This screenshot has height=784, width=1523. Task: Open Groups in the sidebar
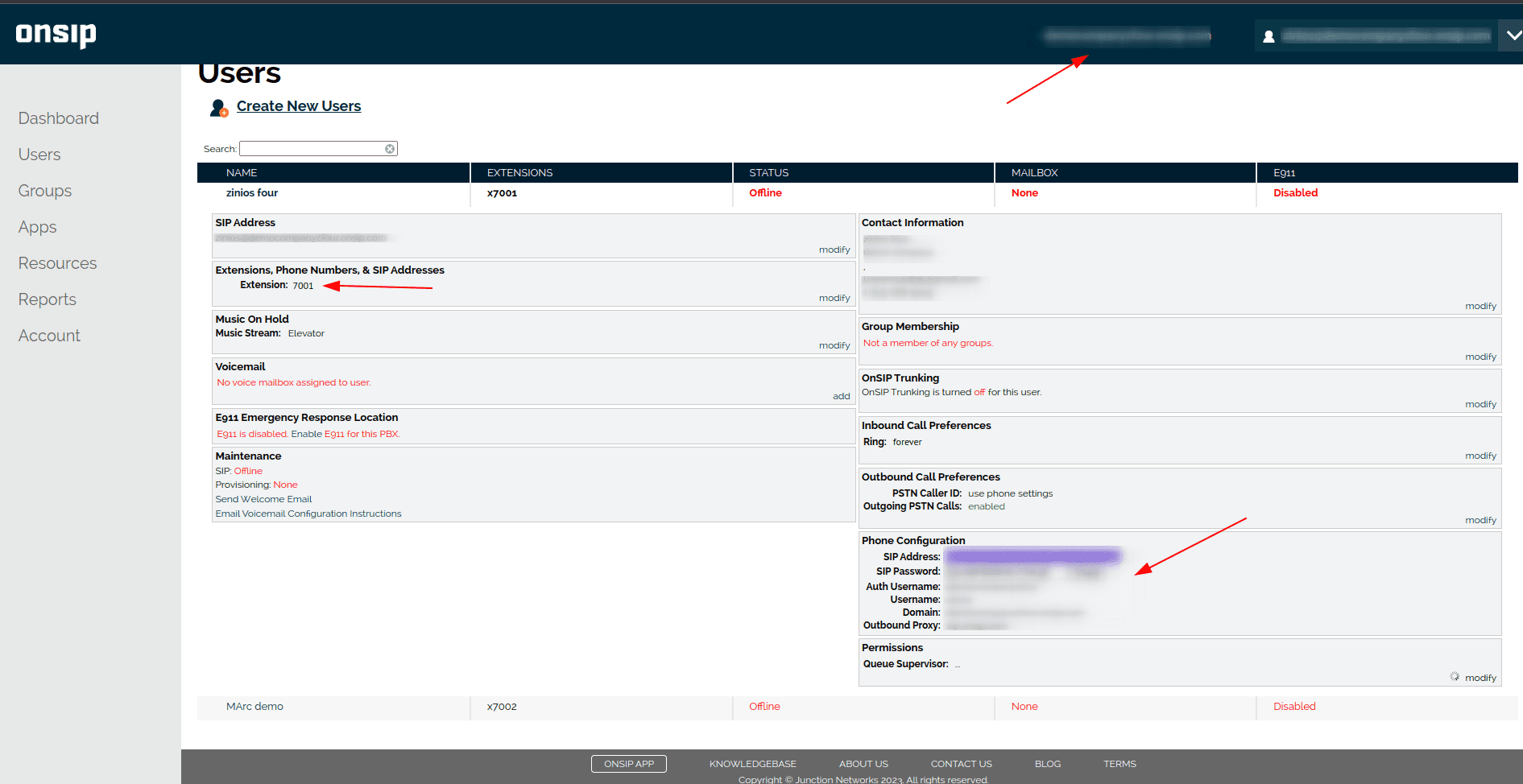45,191
